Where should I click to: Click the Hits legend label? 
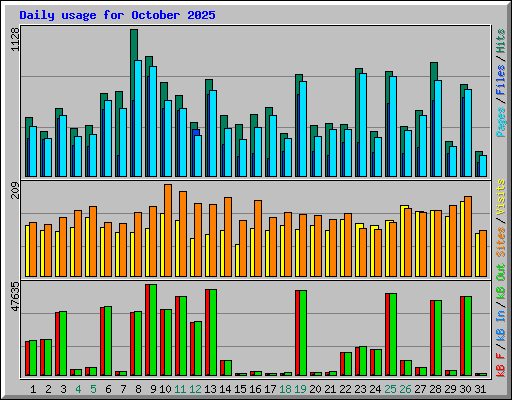point(501,41)
